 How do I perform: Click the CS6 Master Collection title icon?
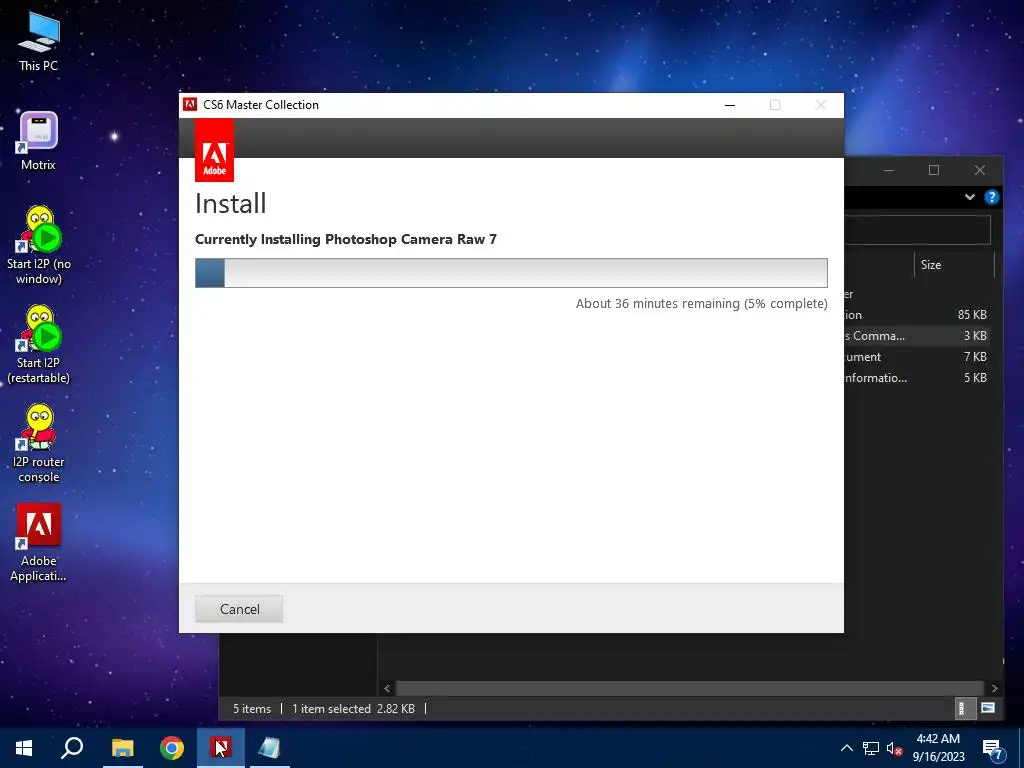(x=190, y=104)
